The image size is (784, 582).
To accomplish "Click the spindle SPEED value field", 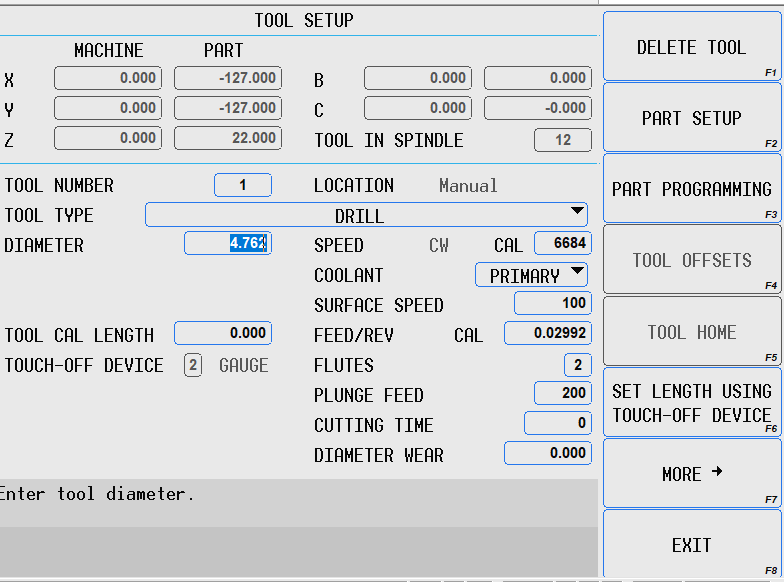I will click(x=563, y=244).
